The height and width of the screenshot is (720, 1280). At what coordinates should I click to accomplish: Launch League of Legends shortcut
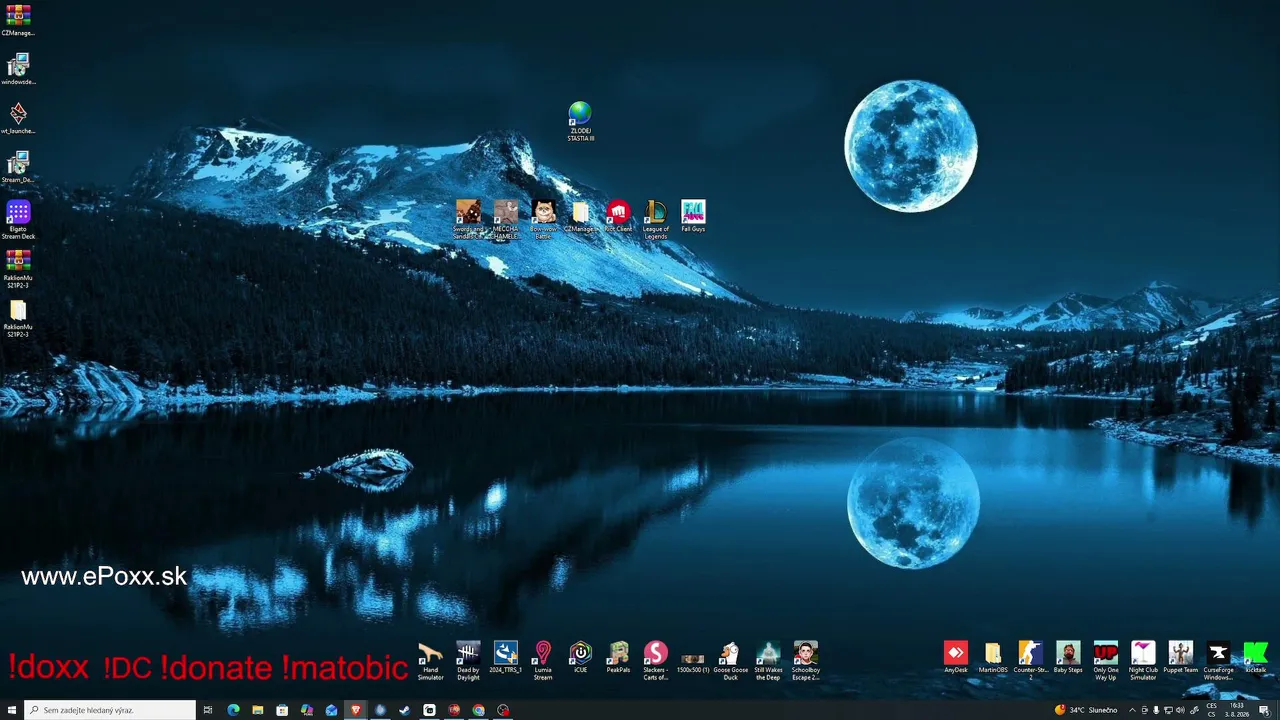(656, 219)
